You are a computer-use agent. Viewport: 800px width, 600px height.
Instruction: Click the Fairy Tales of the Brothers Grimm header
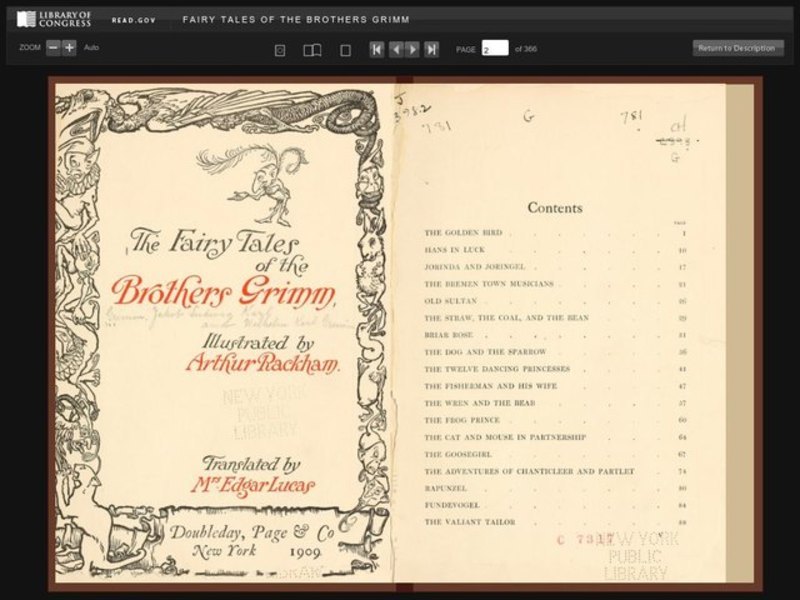click(x=298, y=16)
